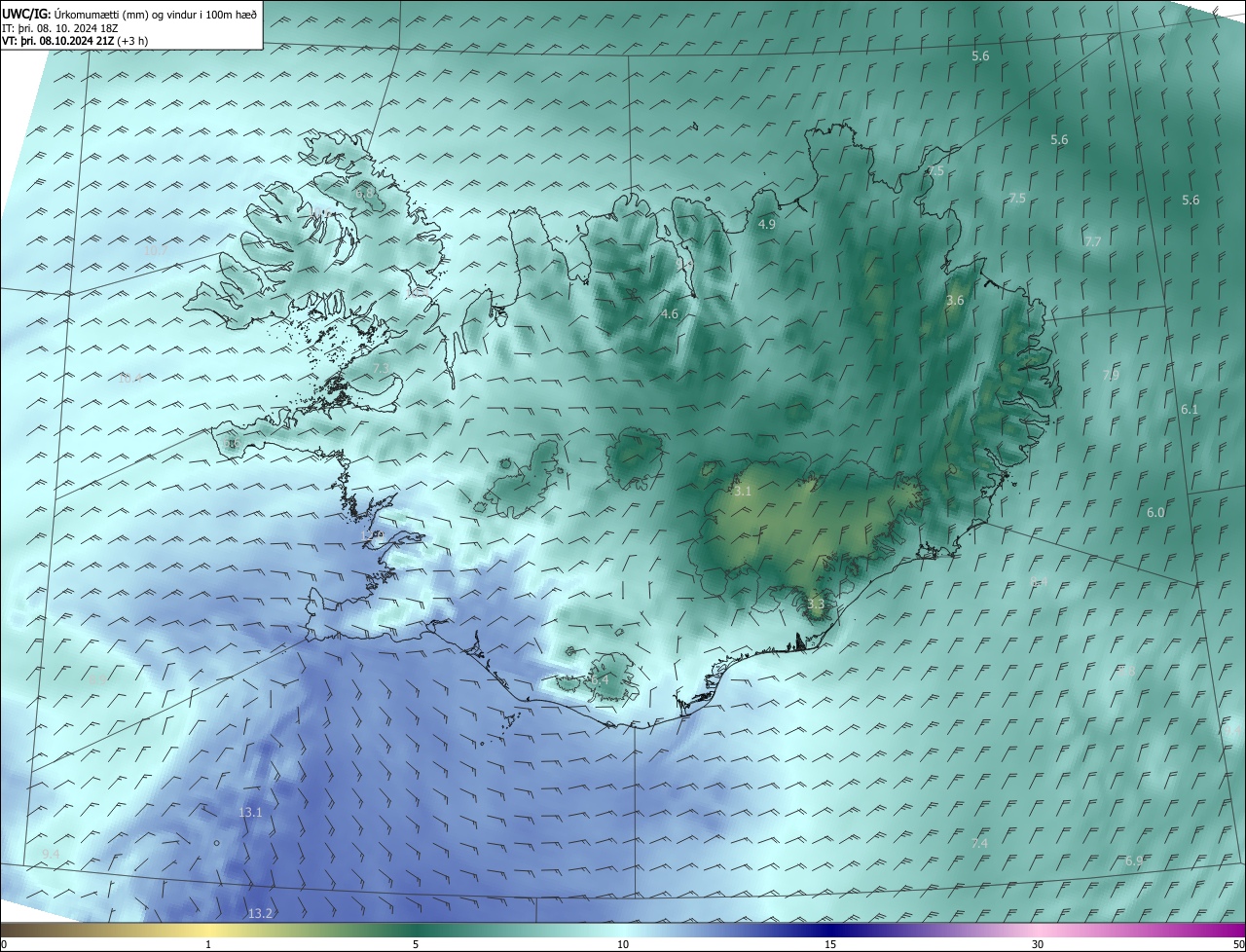The width and height of the screenshot is (1246, 952).
Task: Click the 3.6 value on the map
Action: pos(955,301)
